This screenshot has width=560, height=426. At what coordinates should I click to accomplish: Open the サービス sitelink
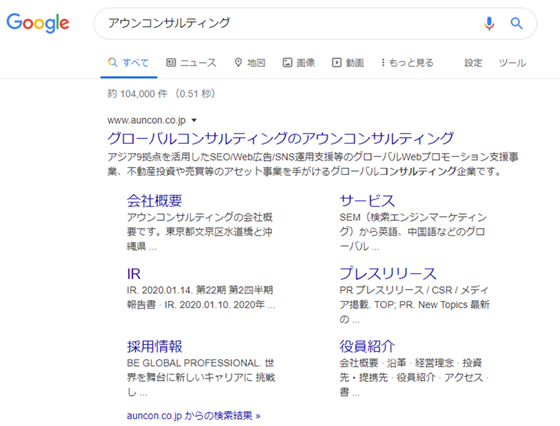point(367,201)
